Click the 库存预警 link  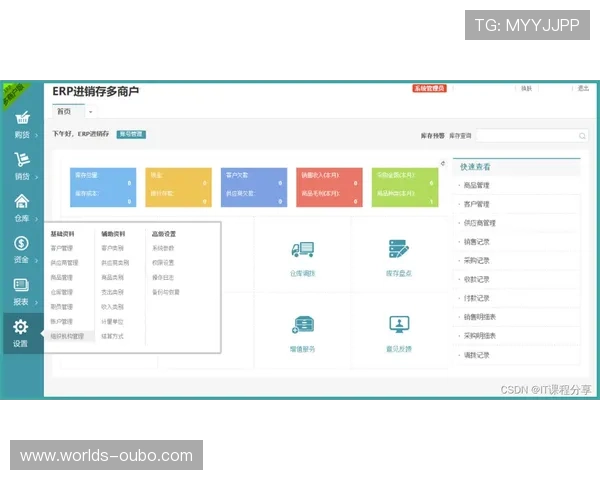click(x=433, y=136)
